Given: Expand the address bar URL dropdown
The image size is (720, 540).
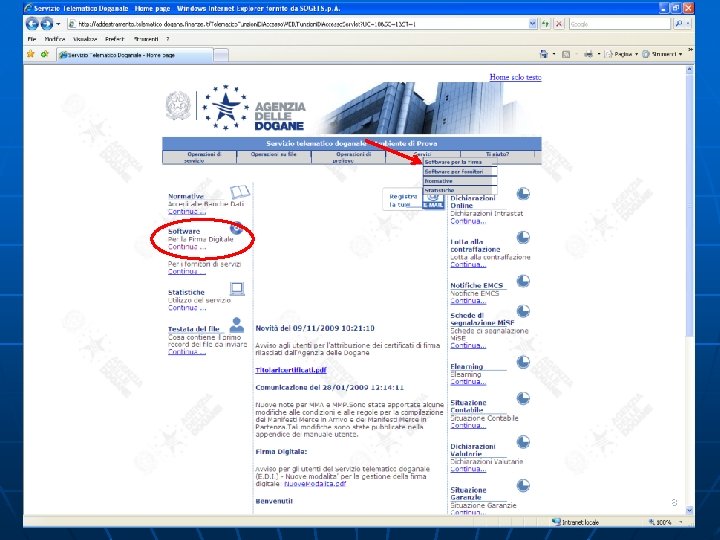Looking at the screenshot, I should click(532, 24).
